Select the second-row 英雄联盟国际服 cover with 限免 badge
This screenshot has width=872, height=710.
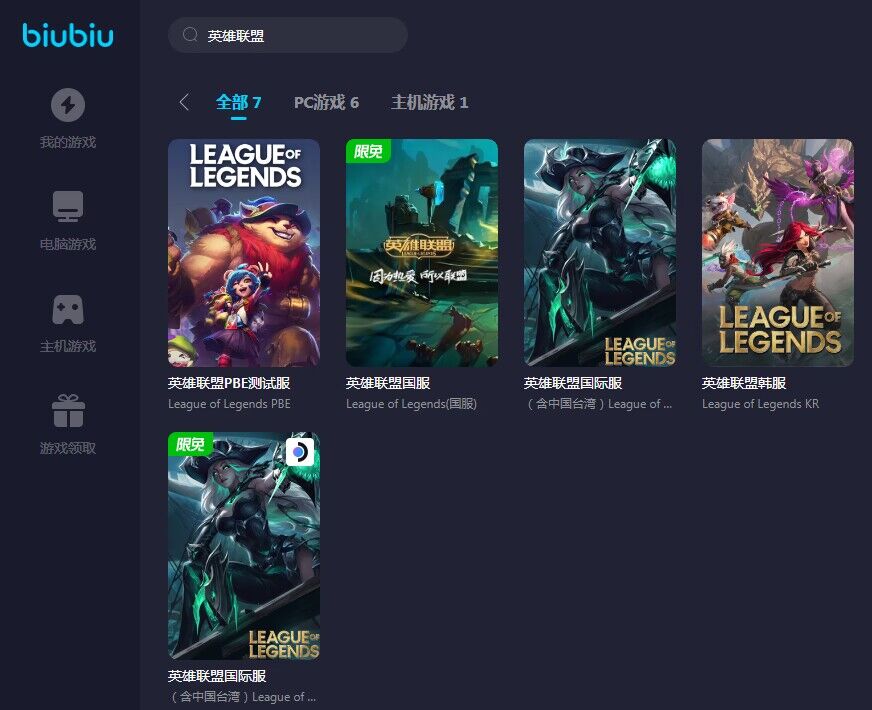click(x=244, y=545)
